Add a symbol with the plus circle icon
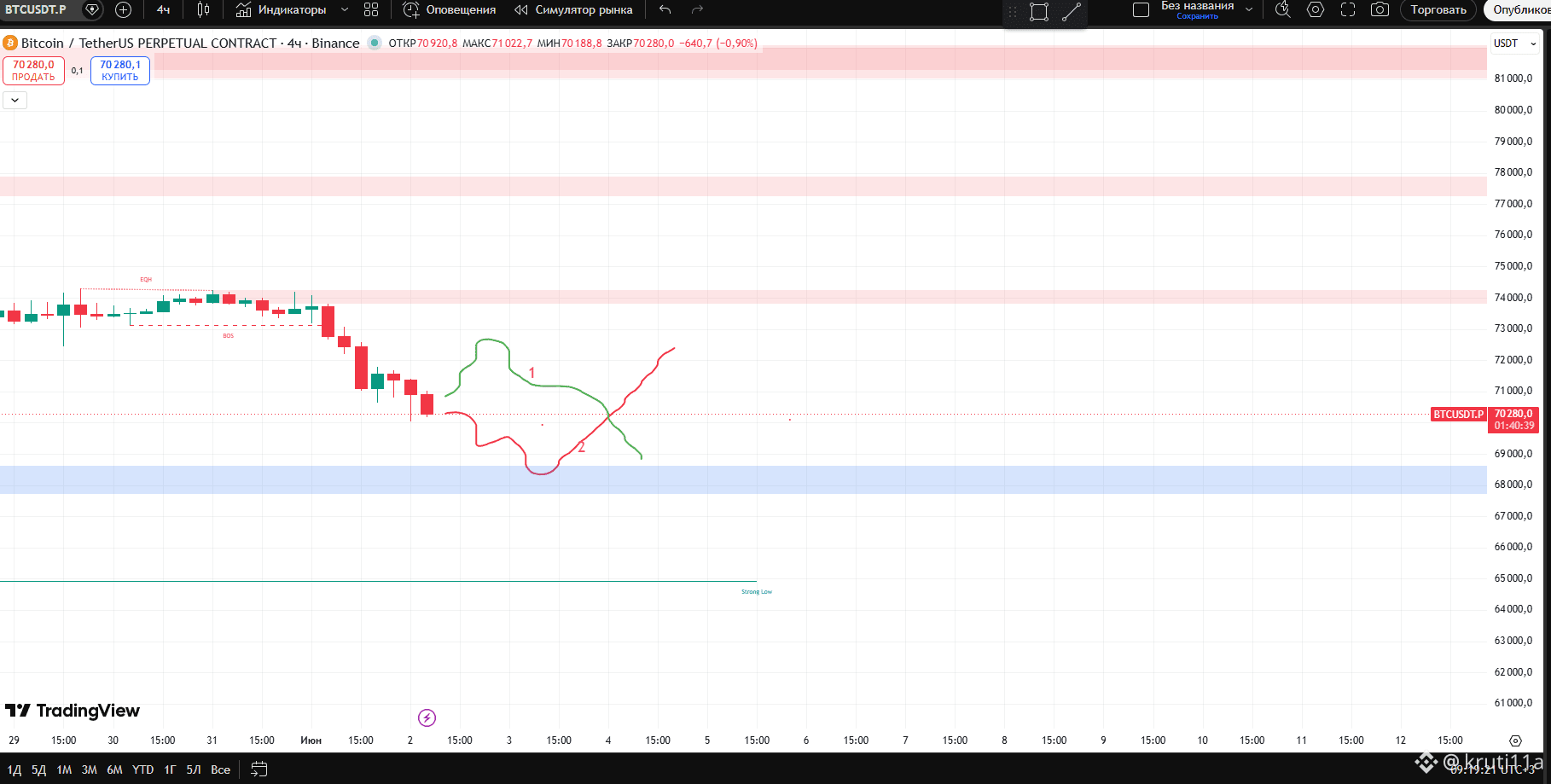 click(x=123, y=9)
